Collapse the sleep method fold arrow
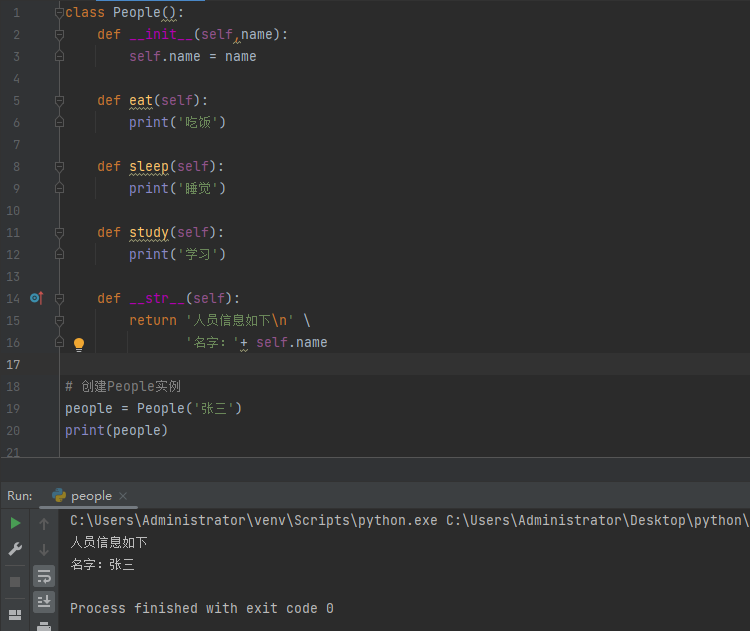The width and height of the screenshot is (750, 631). coord(59,166)
